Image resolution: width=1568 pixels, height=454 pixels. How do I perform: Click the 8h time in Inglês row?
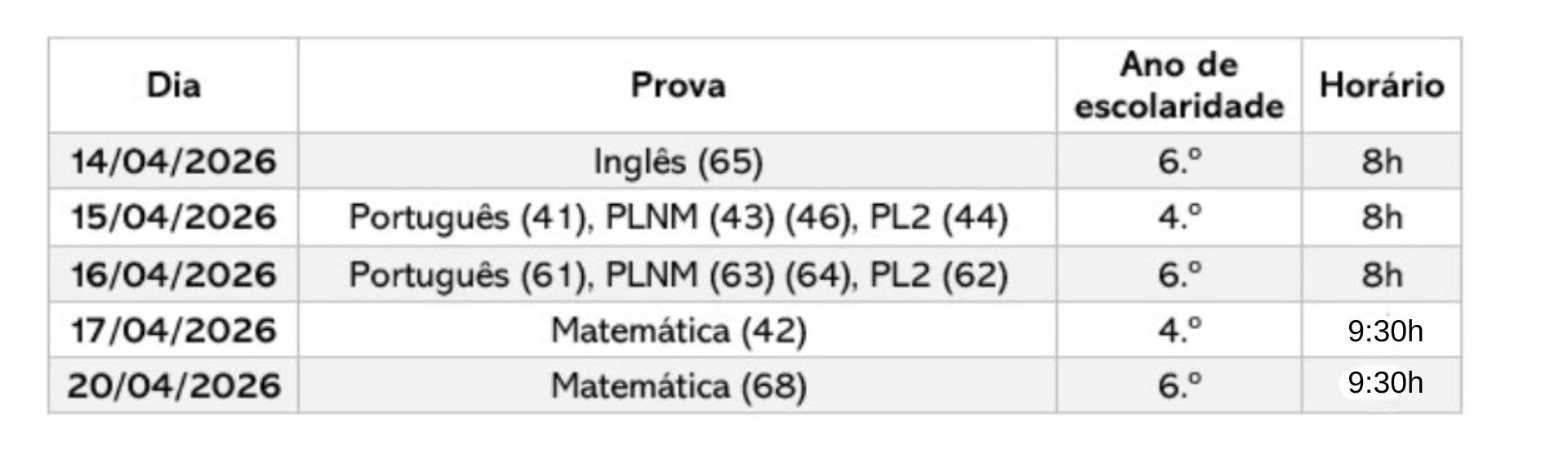(x=1382, y=162)
